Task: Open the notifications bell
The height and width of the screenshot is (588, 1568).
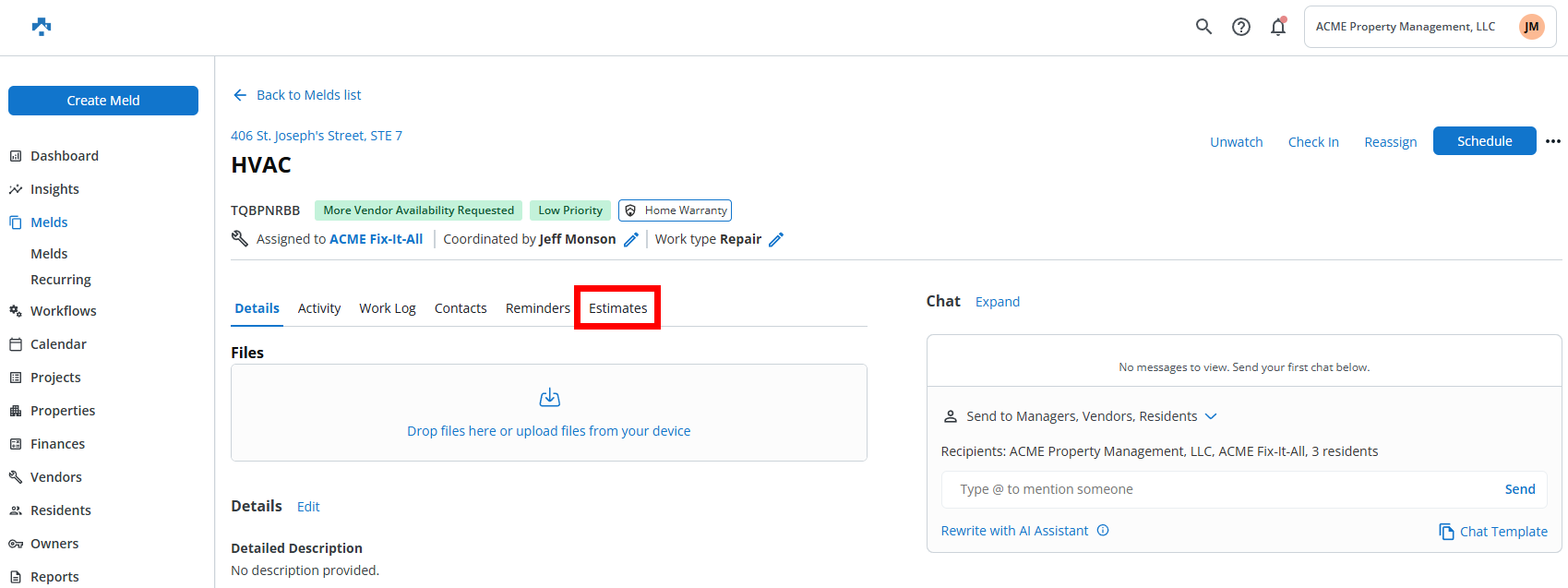Action: (x=1278, y=27)
